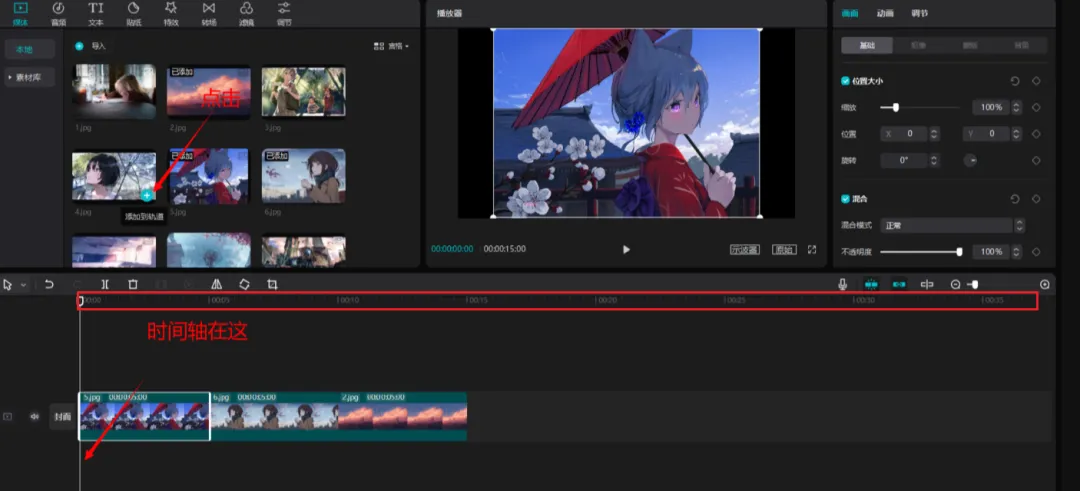Open the 贴纸 sticker panel icon

coord(134,8)
